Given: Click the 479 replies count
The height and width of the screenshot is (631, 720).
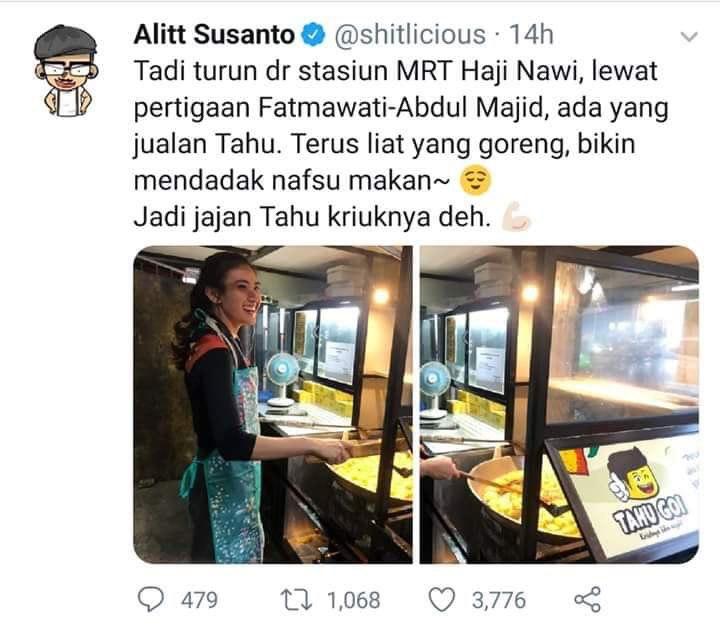Looking at the screenshot, I should click(199, 600).
